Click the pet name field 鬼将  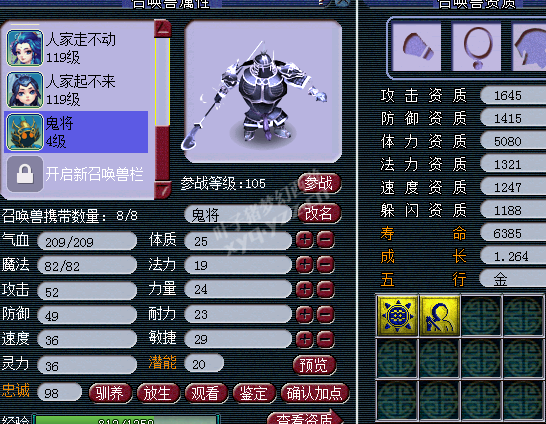click(x=239, y=214)
